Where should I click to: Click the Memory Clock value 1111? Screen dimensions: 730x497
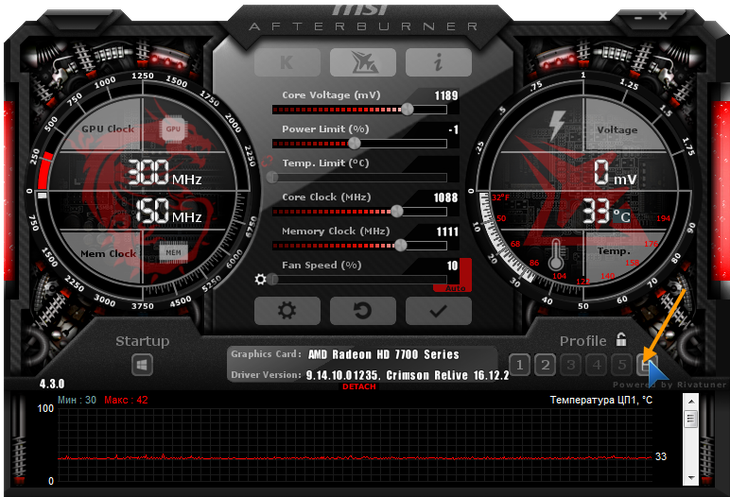click(447, 232)
